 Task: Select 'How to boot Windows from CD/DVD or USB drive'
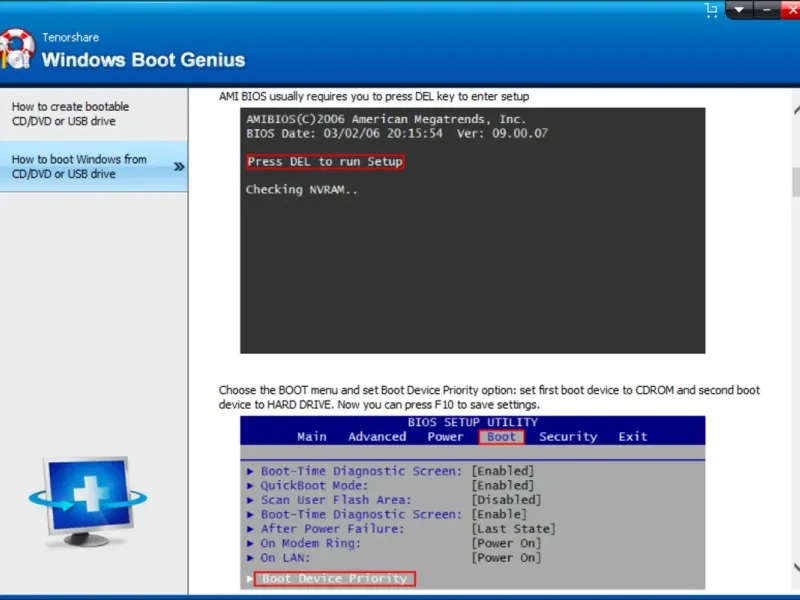(x=94, y=166)
